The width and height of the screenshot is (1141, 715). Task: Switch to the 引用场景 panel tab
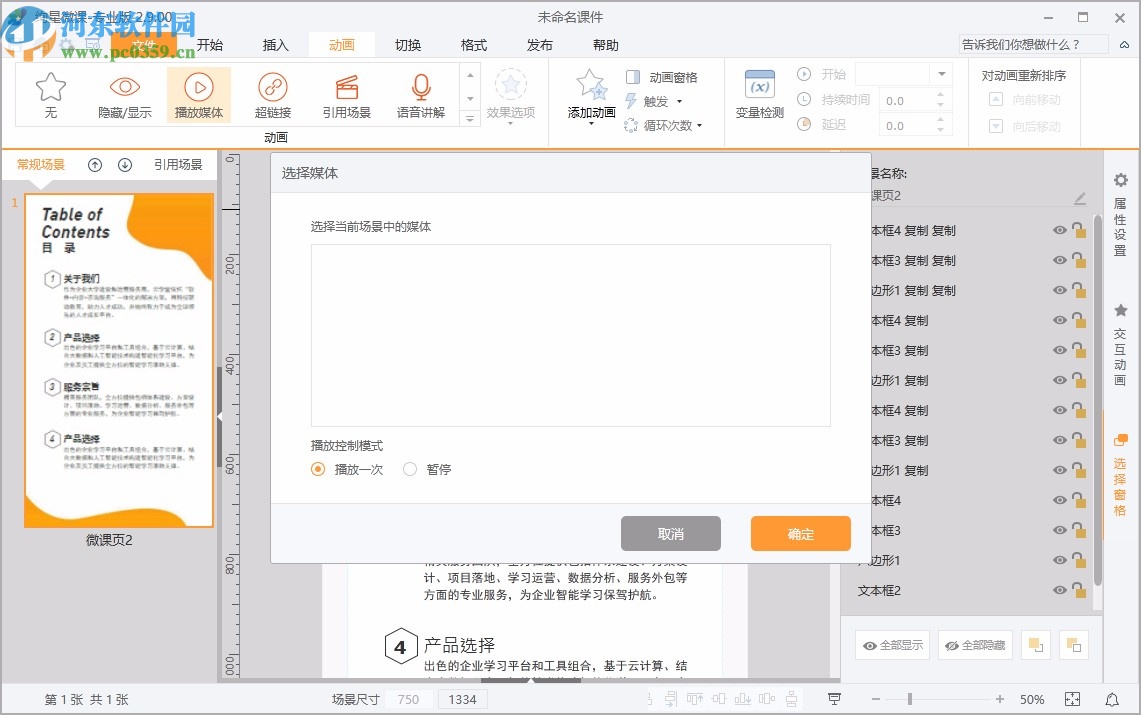click(179, 165)
